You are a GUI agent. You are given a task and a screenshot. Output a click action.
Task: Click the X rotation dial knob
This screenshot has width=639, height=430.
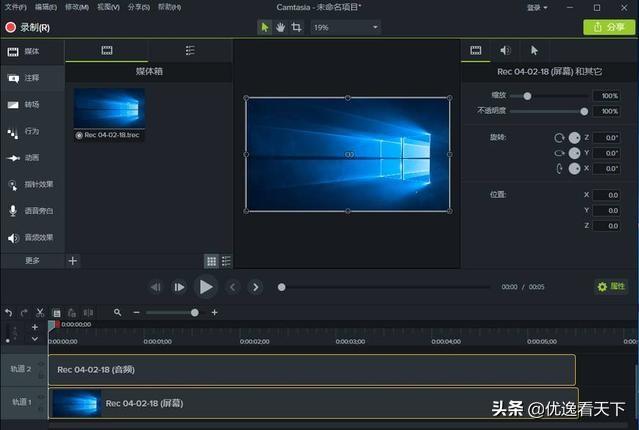click(x=574, y=168)
